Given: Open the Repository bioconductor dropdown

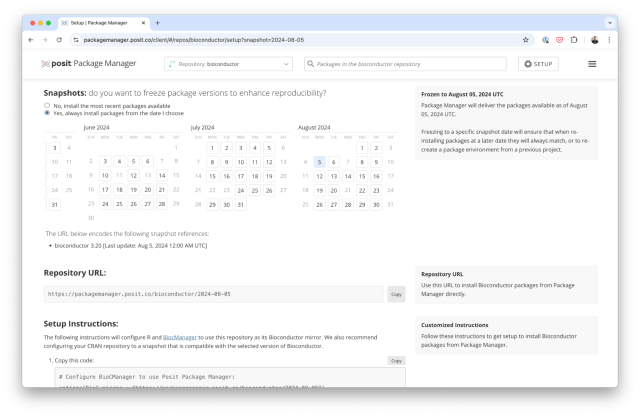Looking at the screenshot, I should (x=228, y=64).
